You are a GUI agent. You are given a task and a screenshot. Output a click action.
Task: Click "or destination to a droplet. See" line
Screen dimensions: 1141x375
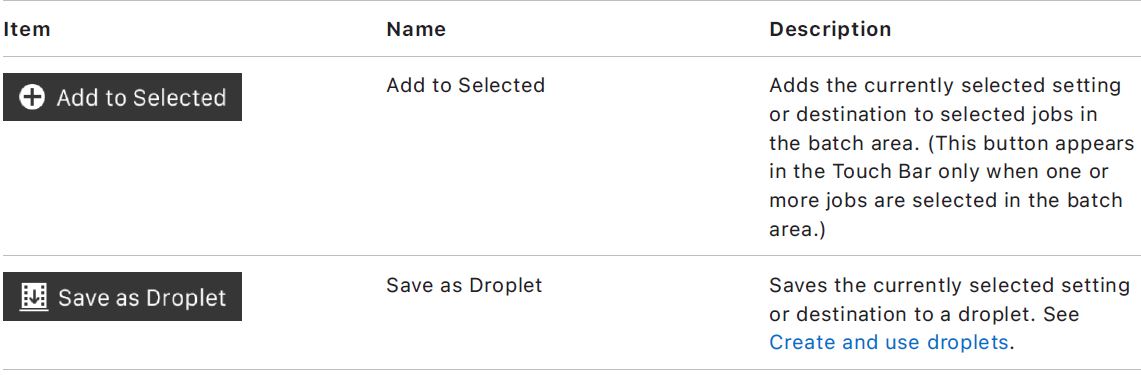[x=924, y=314]
